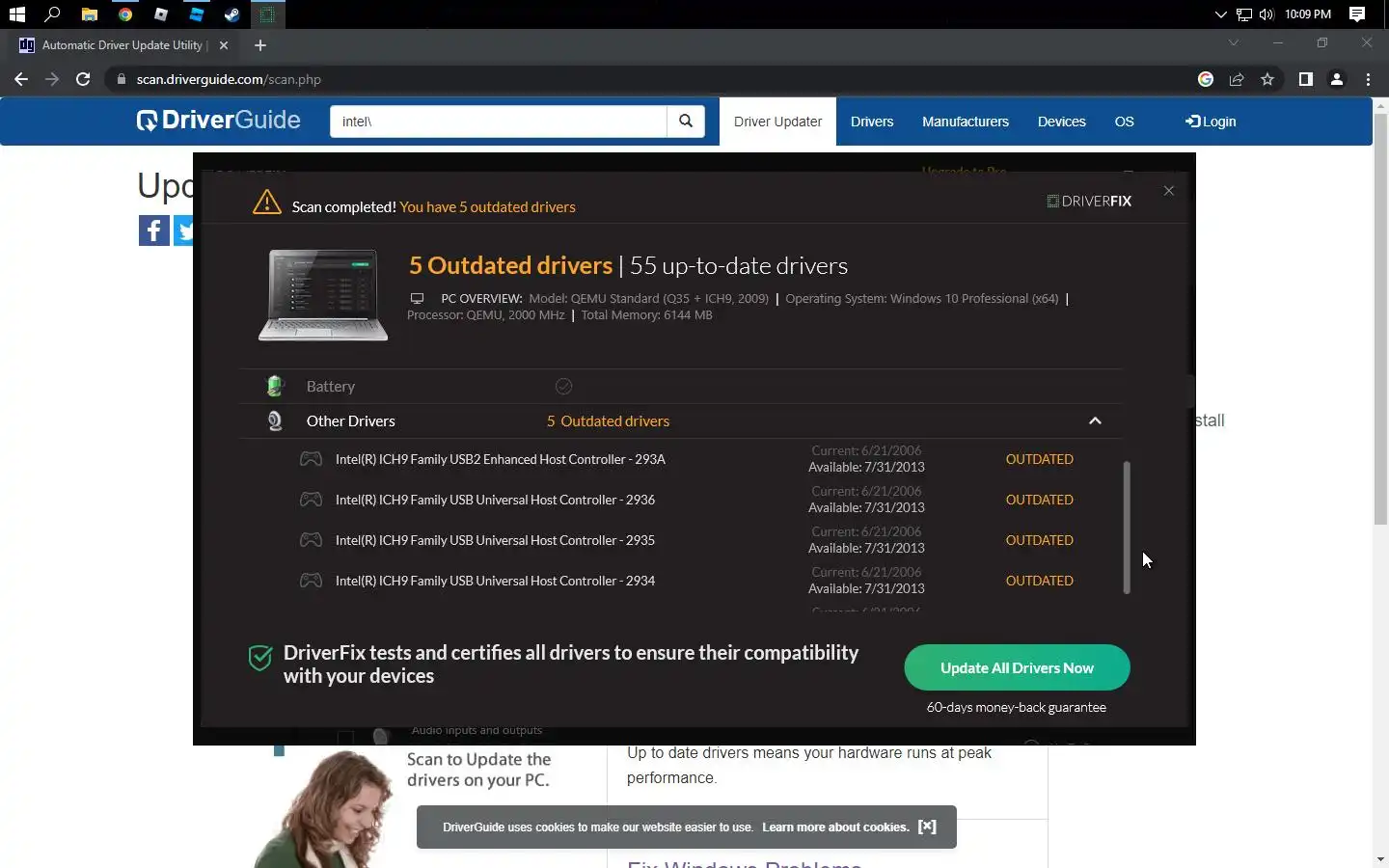
Task: Click OUTDATED status for controller 2936
Action: click(1040, 500)
